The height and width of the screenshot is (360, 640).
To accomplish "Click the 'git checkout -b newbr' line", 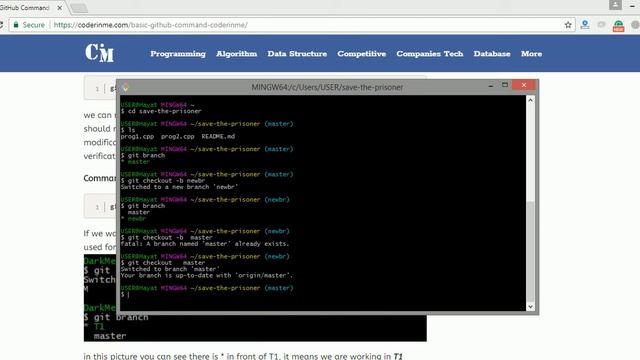I will (x=163, y=180).
